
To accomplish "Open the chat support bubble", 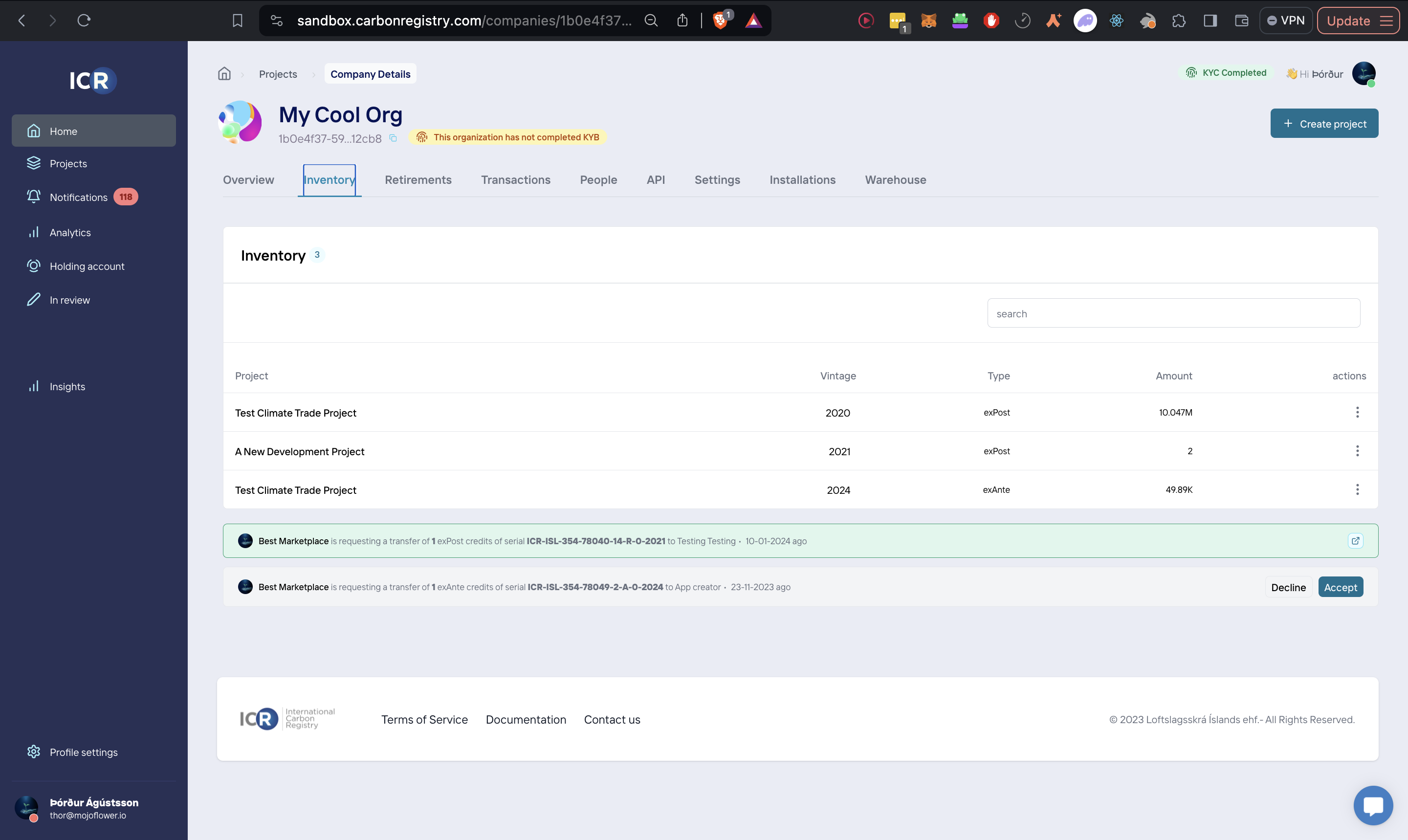I will point(1373,805).
